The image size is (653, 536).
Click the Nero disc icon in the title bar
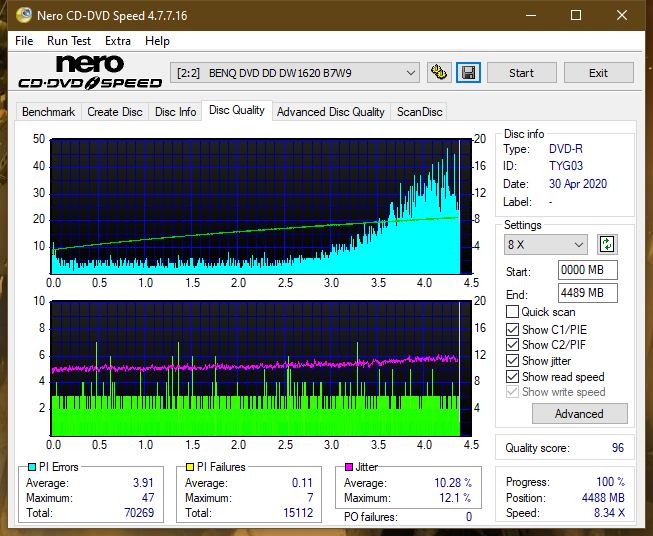[24, 15]
